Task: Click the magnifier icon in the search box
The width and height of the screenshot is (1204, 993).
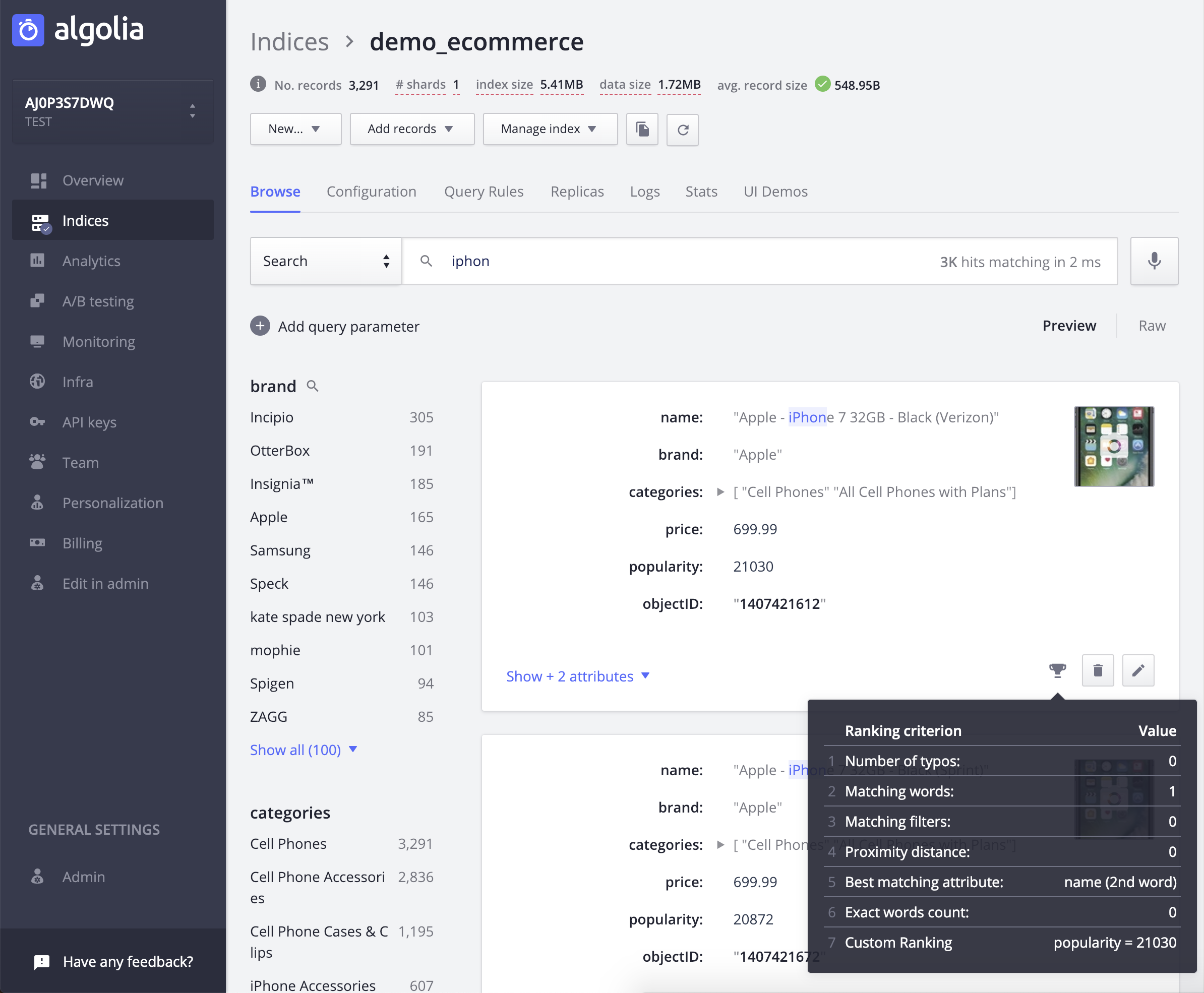Action: (427, 261)
